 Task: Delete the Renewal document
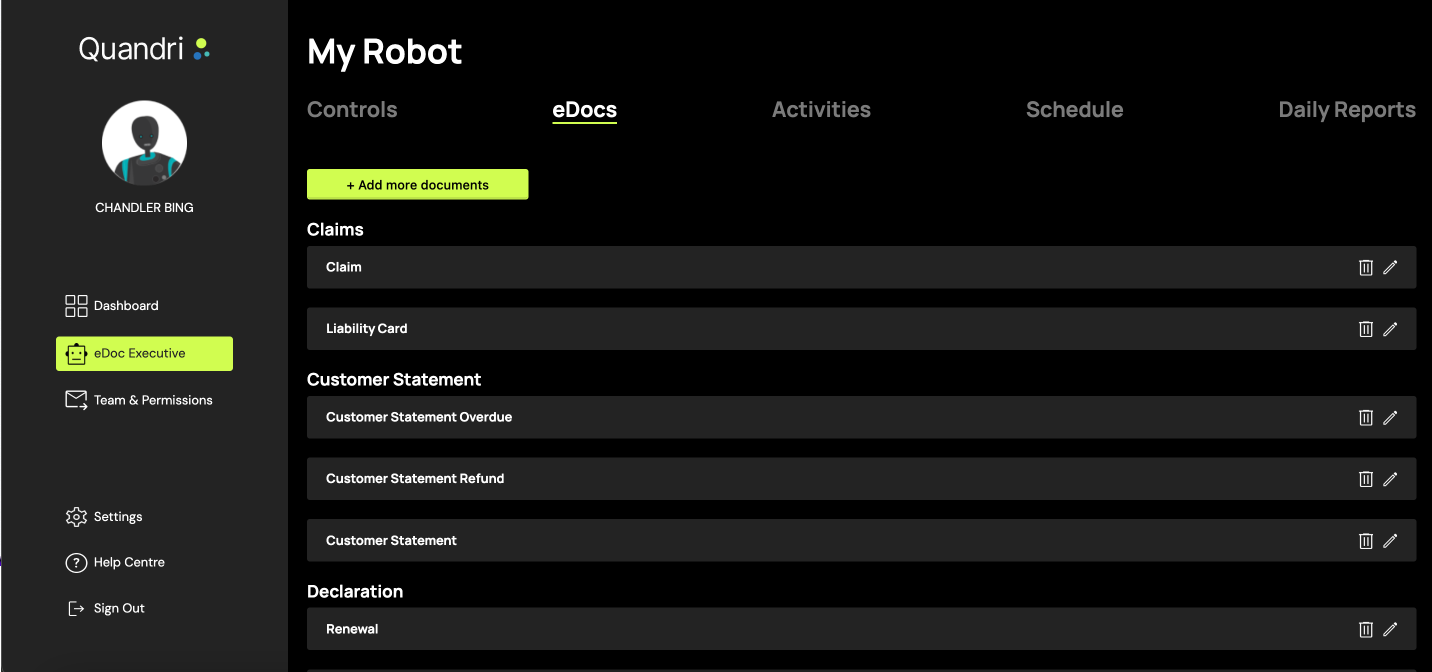[x=1365, y=629]
